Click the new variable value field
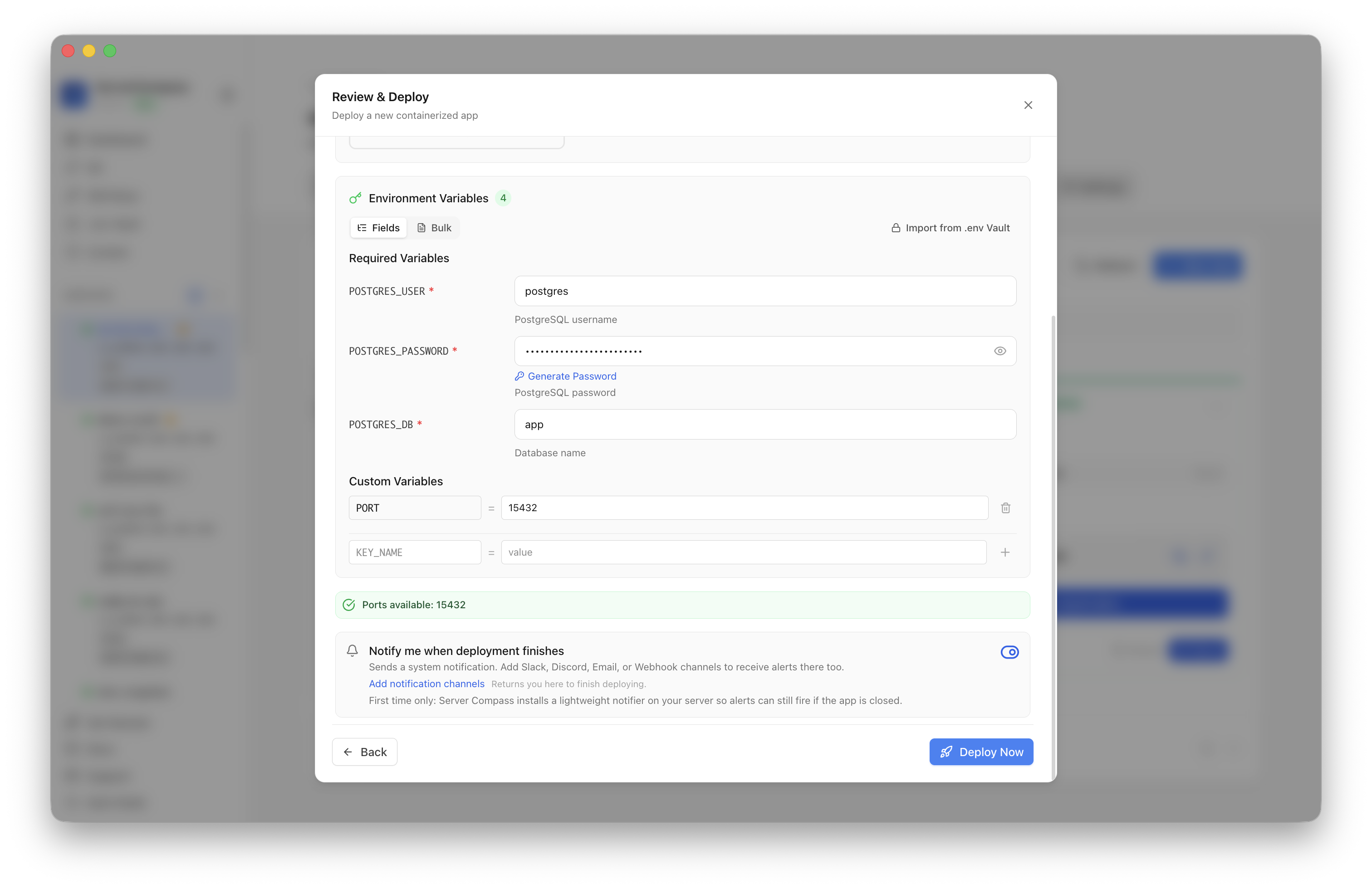 point(744,552)
